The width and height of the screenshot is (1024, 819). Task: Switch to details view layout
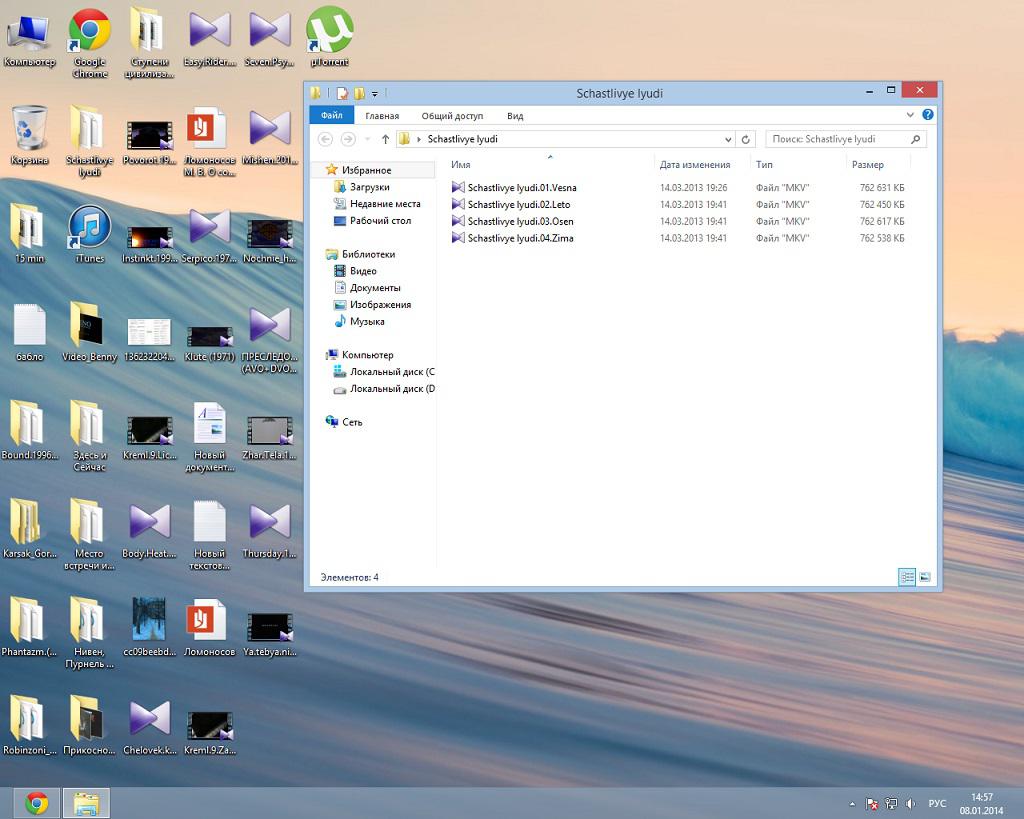pos(907,577)
